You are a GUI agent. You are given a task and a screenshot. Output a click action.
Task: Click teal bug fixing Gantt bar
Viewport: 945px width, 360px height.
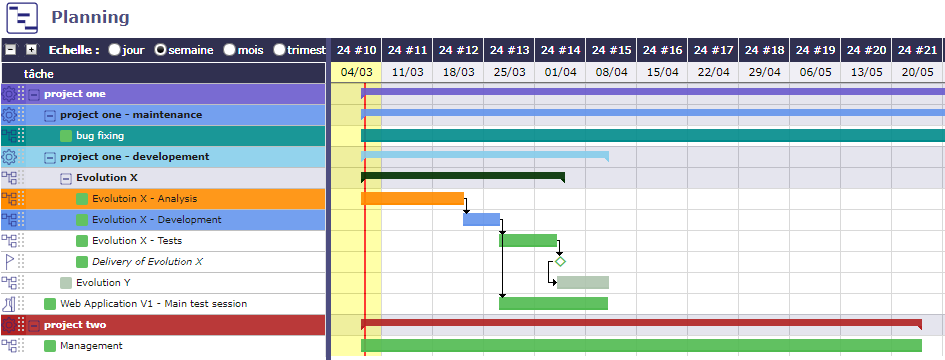pos(653,136)
